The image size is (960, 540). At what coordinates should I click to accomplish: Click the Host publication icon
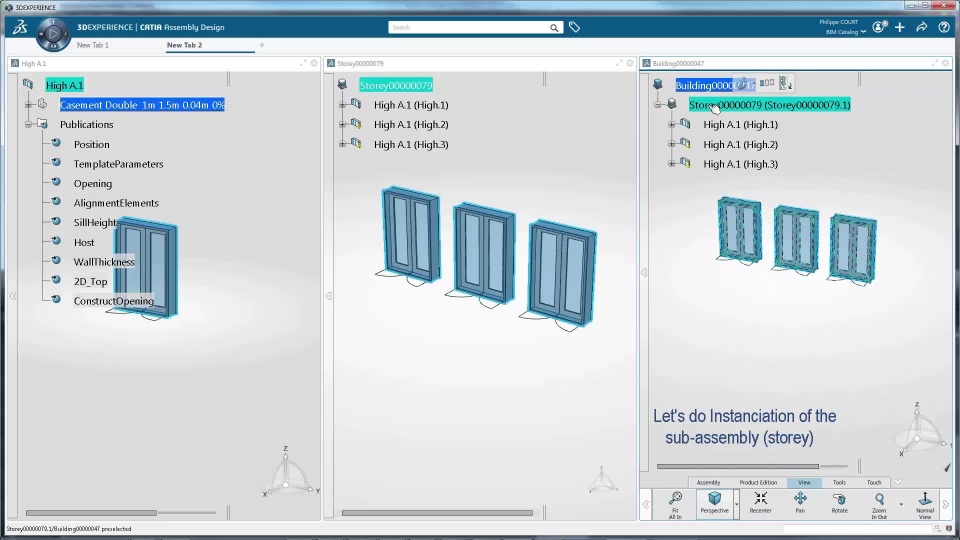coord(56,241)
